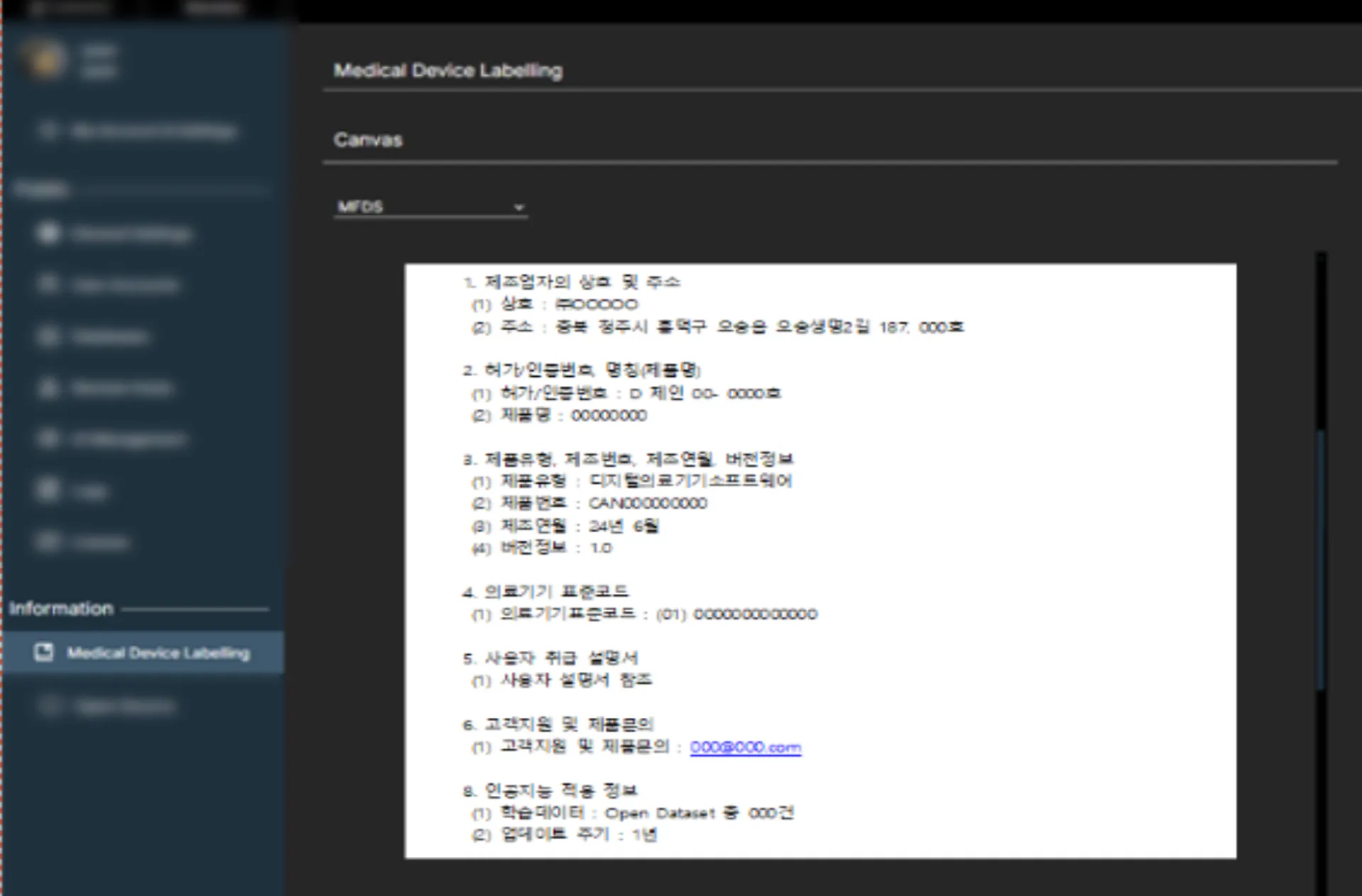Click the chevron arrow next to MFDS
The width and height of the screenshot is (1362, 896).
coord(520,206)
